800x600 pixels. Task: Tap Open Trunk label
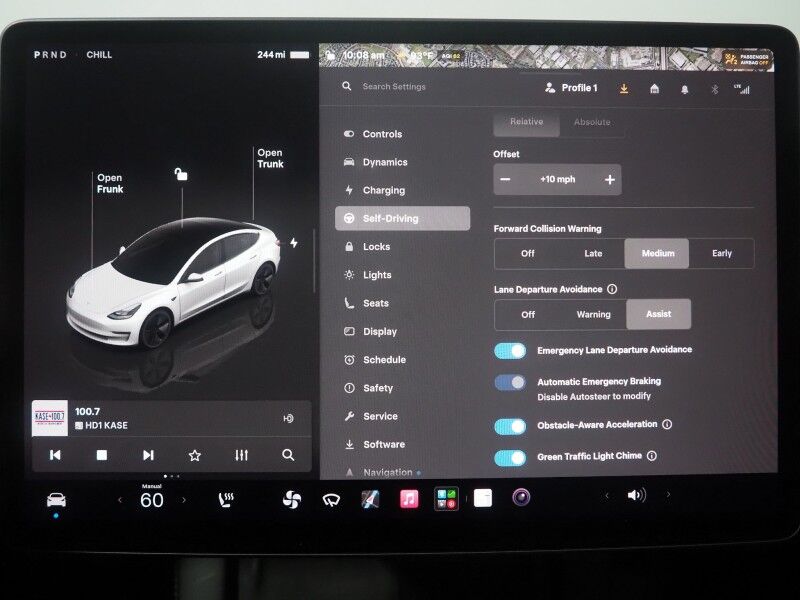[x=270, y=158]
